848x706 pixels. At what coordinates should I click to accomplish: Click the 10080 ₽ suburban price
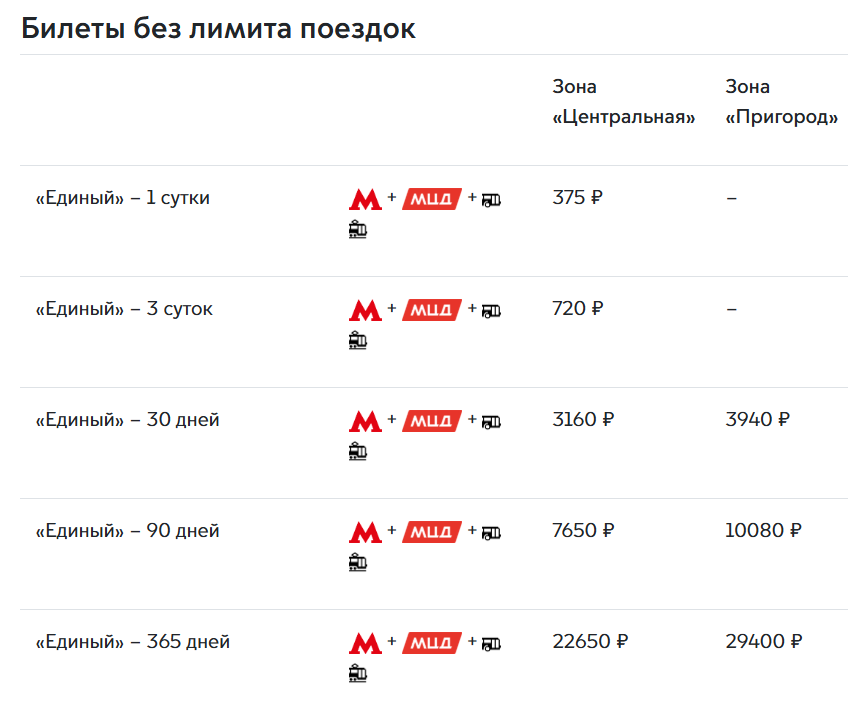pos(763,530)
